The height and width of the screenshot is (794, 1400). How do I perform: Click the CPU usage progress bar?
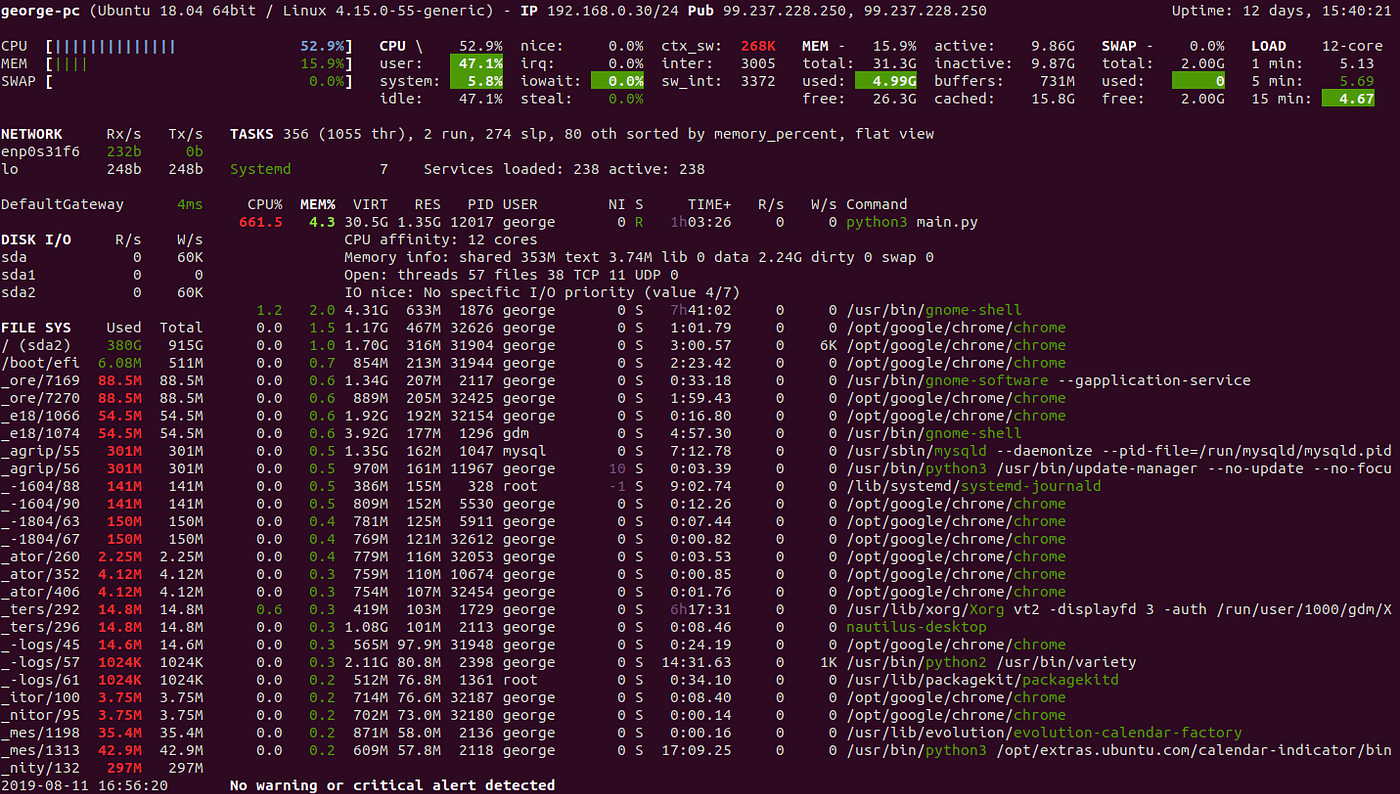pos(199,46)
